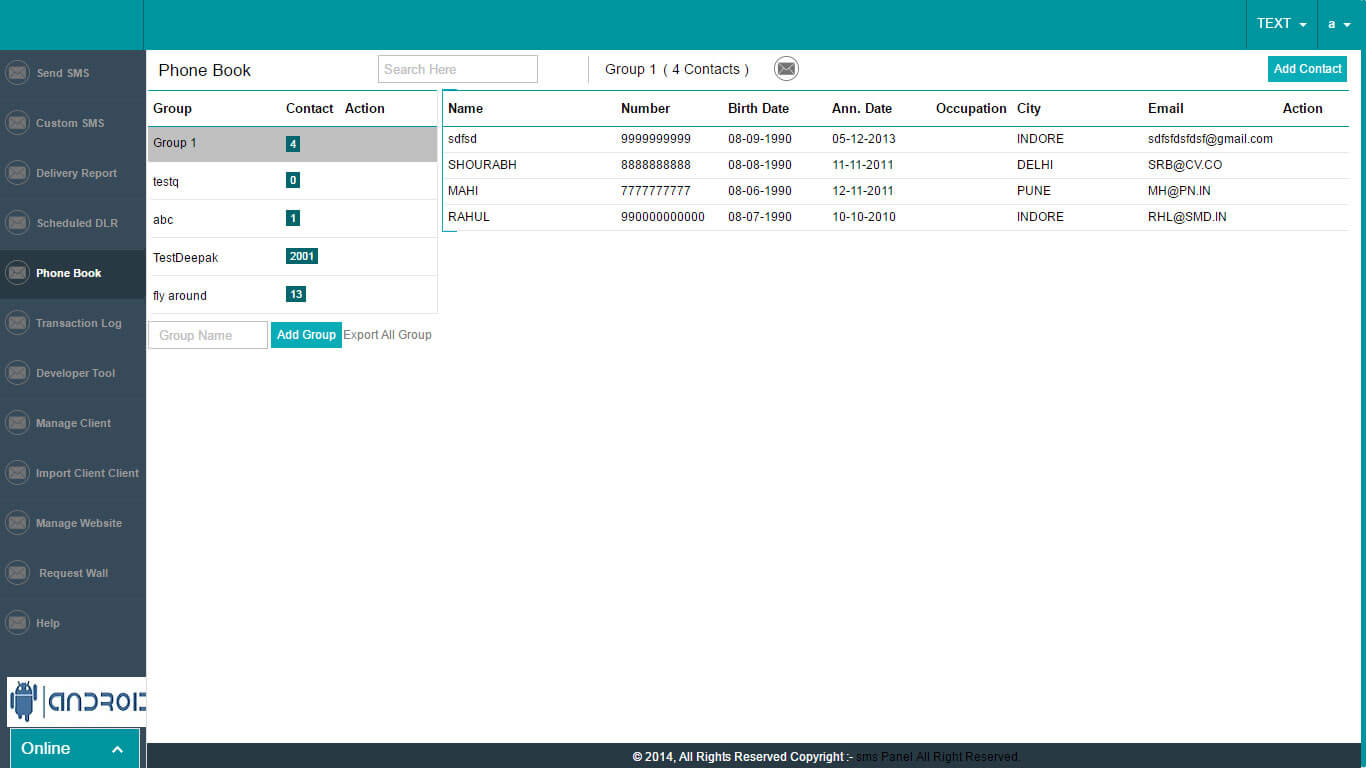The width and height of the screenshot is (1366, 768).
Task: Focus the Group Name text field
Action: [208, 335]
